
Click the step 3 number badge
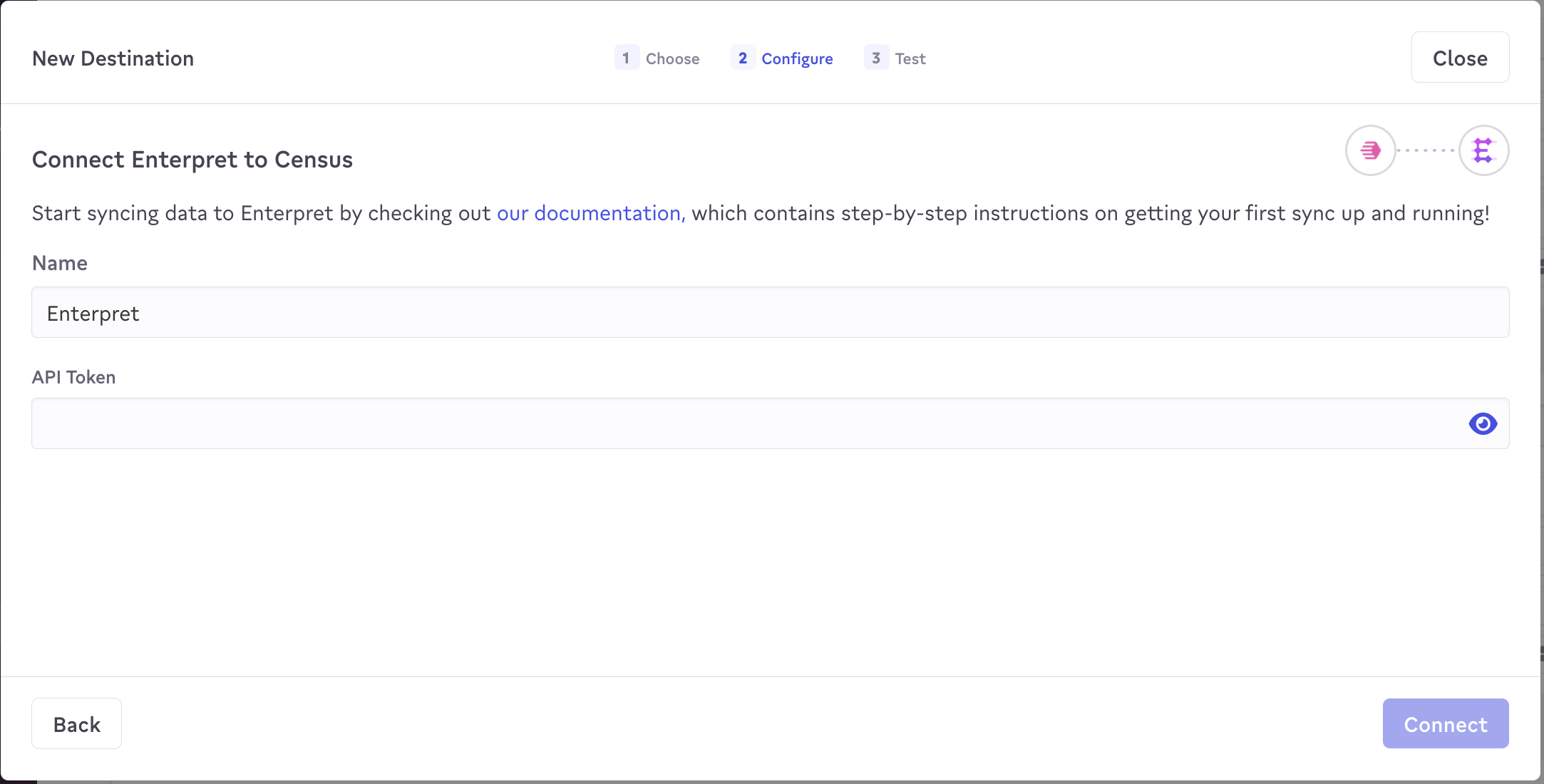(x=875, y=58)
